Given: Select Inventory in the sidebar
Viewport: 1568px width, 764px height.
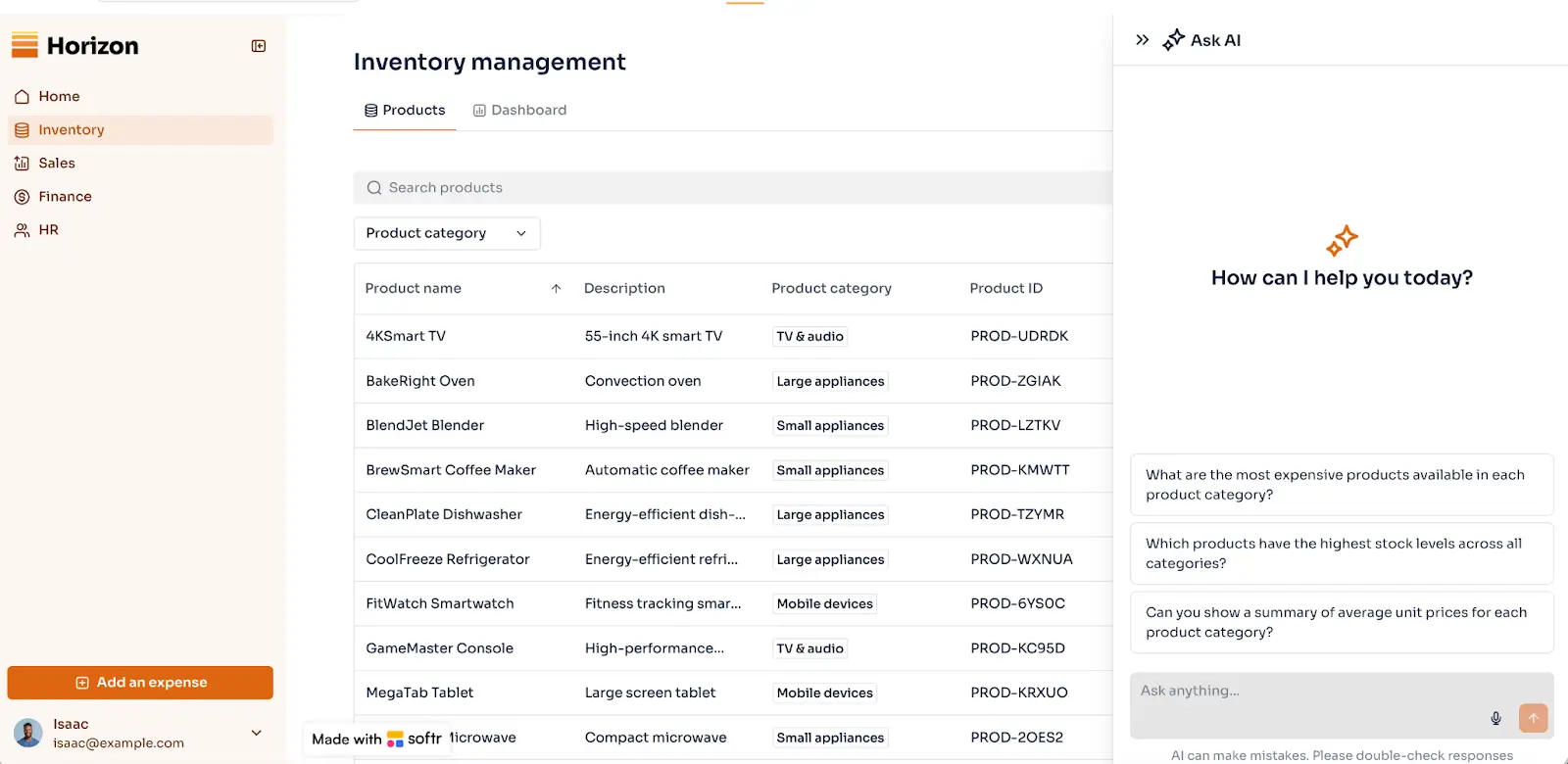Looking at the screenshot, I should pyautogui.click(x=140, y=130).
